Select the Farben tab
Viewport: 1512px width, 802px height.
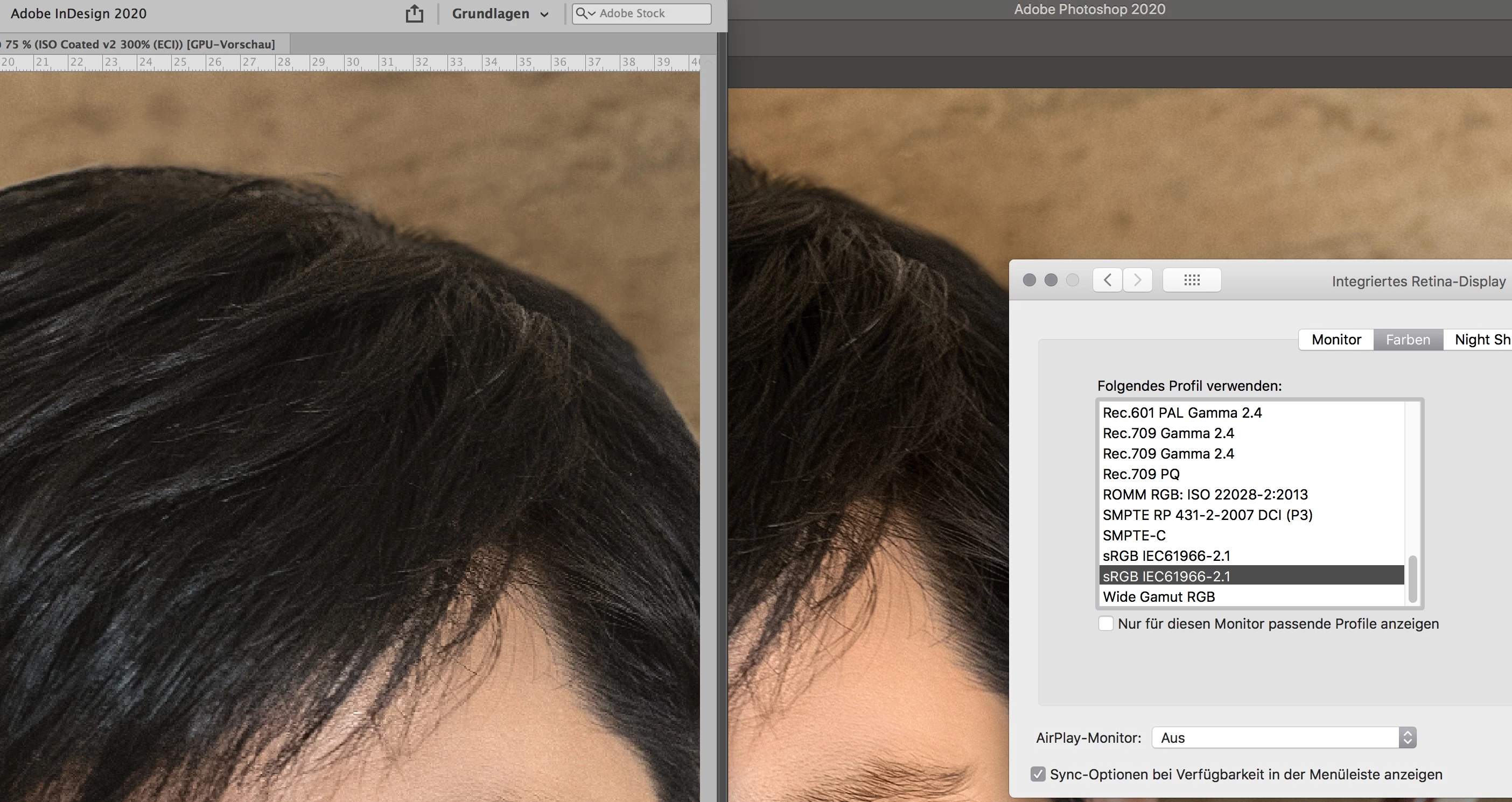pyautogui.click(x=1408, y=340)
